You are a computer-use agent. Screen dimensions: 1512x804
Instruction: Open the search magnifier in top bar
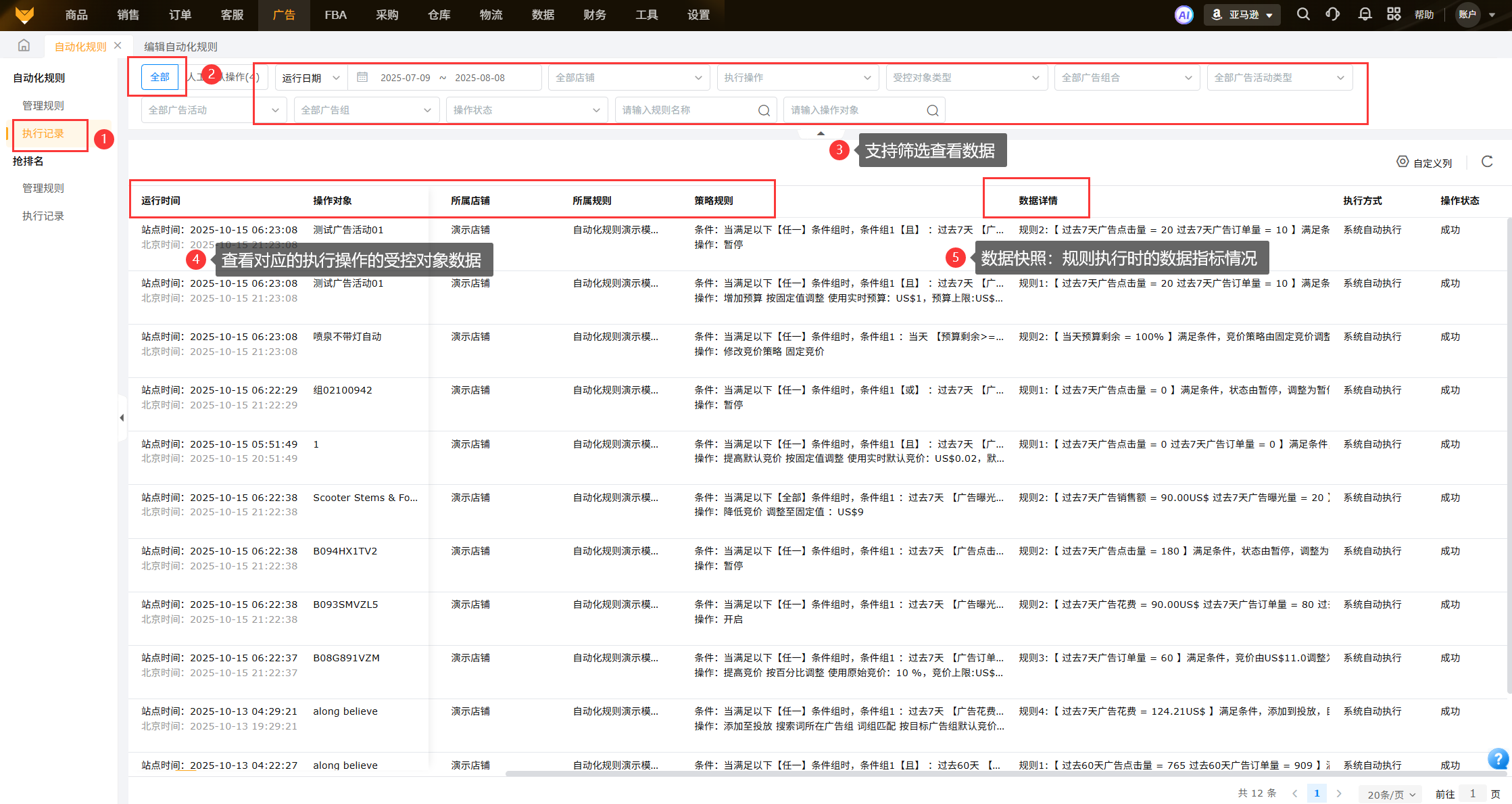coord(1302,14)
